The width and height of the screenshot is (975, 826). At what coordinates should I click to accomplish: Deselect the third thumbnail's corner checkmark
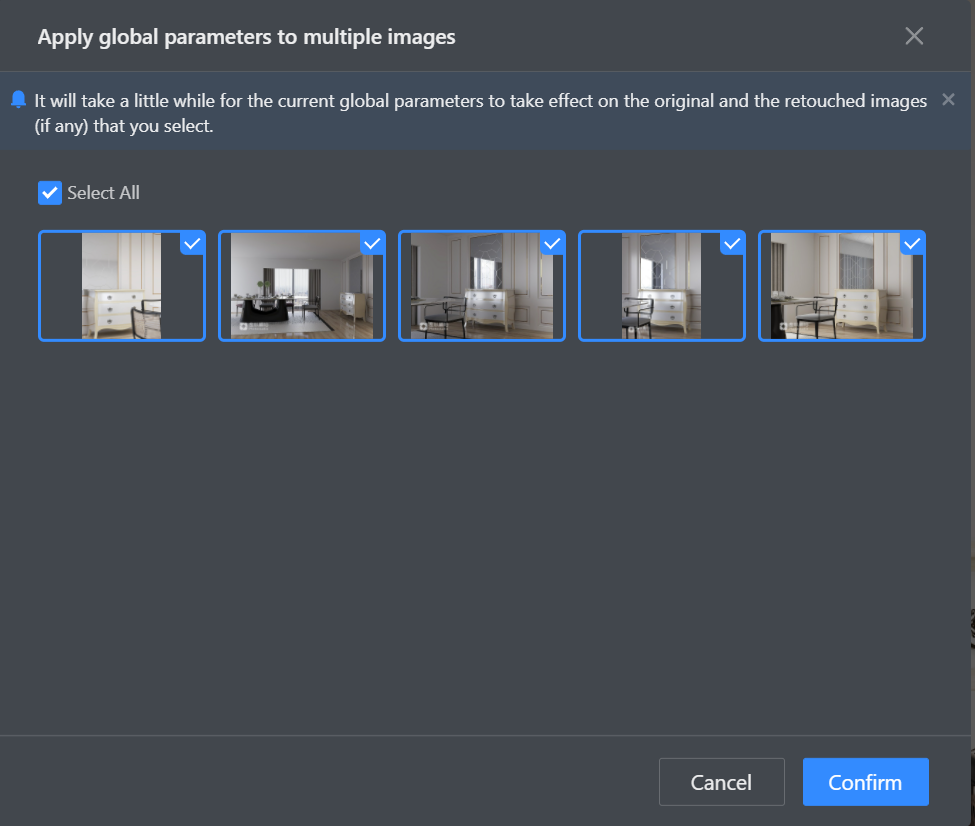tap(552, 243)
